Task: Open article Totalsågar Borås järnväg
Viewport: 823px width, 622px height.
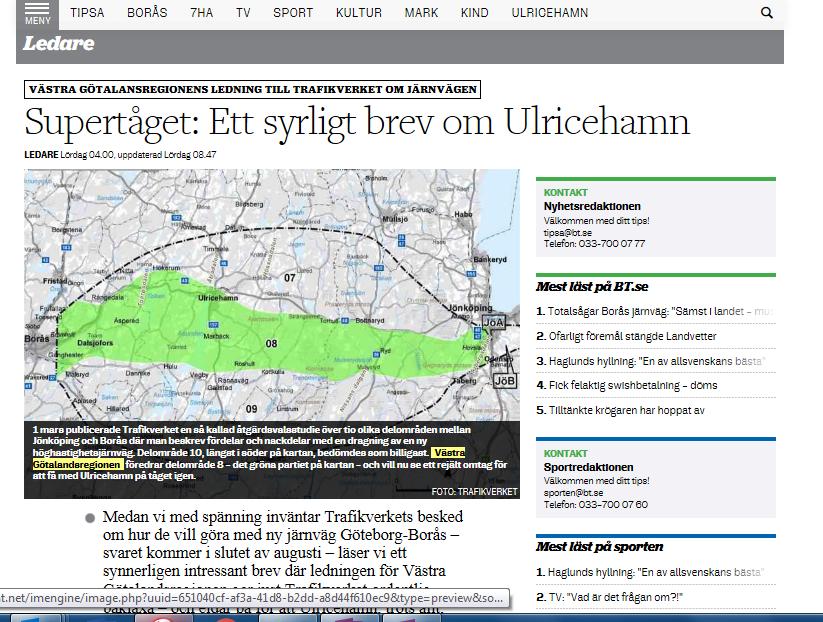Action: coord(656,312)
